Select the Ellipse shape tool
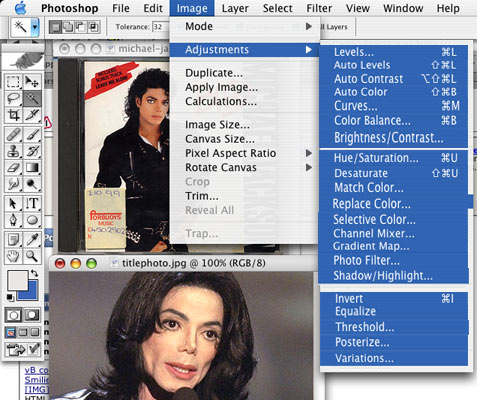This screenshot has height=400, width=477. point(32,220)
